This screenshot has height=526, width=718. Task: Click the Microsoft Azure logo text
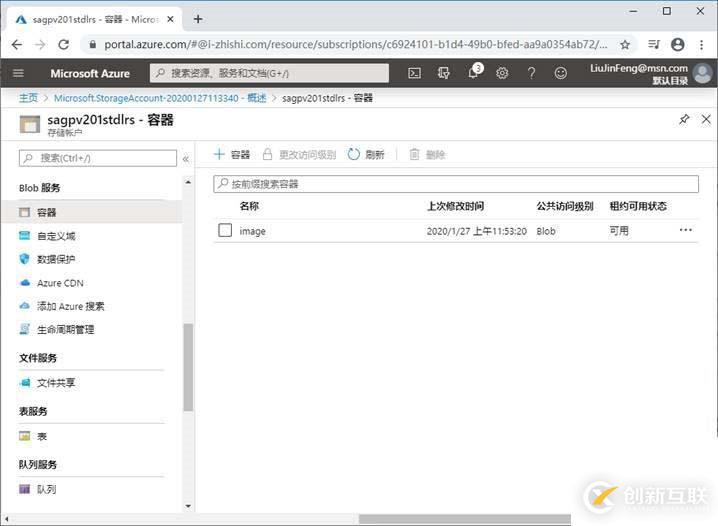[x=90, y=73]
